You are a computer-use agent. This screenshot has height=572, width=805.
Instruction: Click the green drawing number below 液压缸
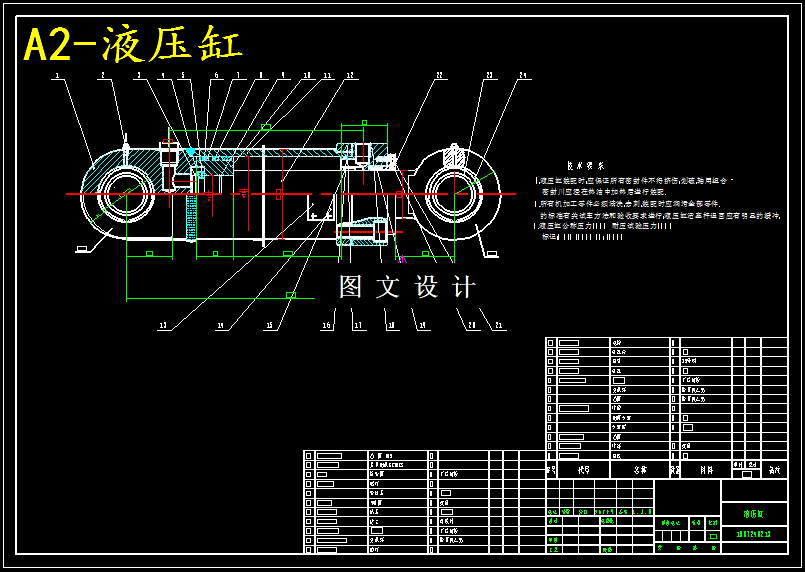(x=754, y=535)
